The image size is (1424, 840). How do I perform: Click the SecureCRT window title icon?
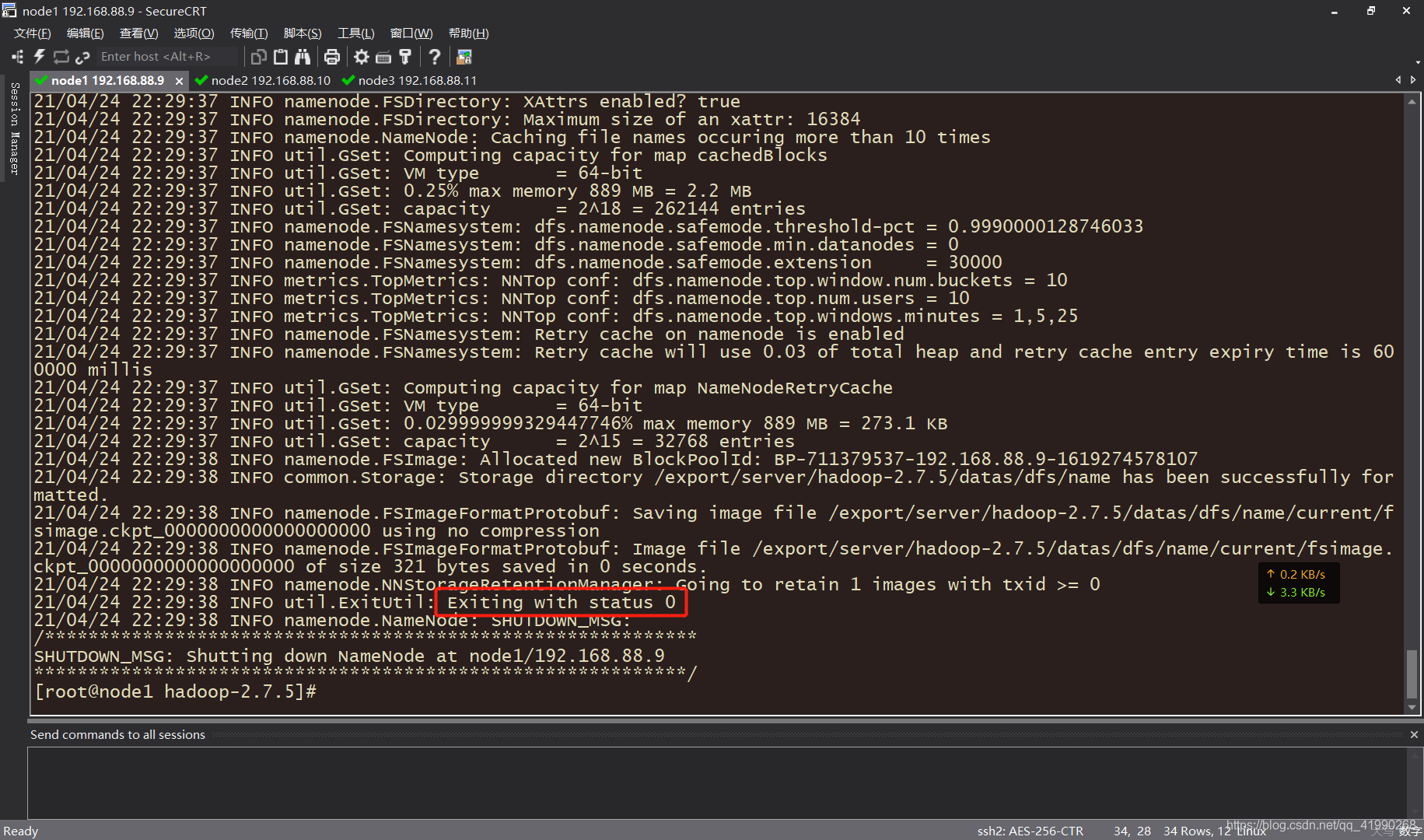click(x=9, y=11)
